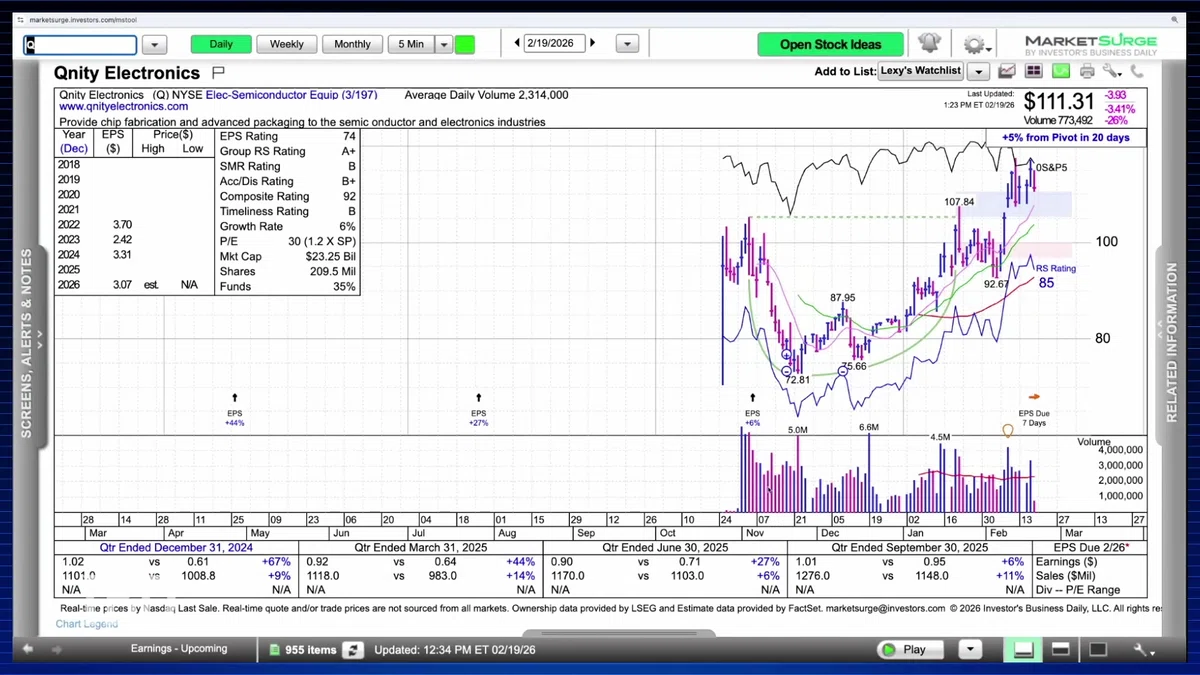Select the full-screen panel layout icon
1200x675 pixels.
(1097, 650)
